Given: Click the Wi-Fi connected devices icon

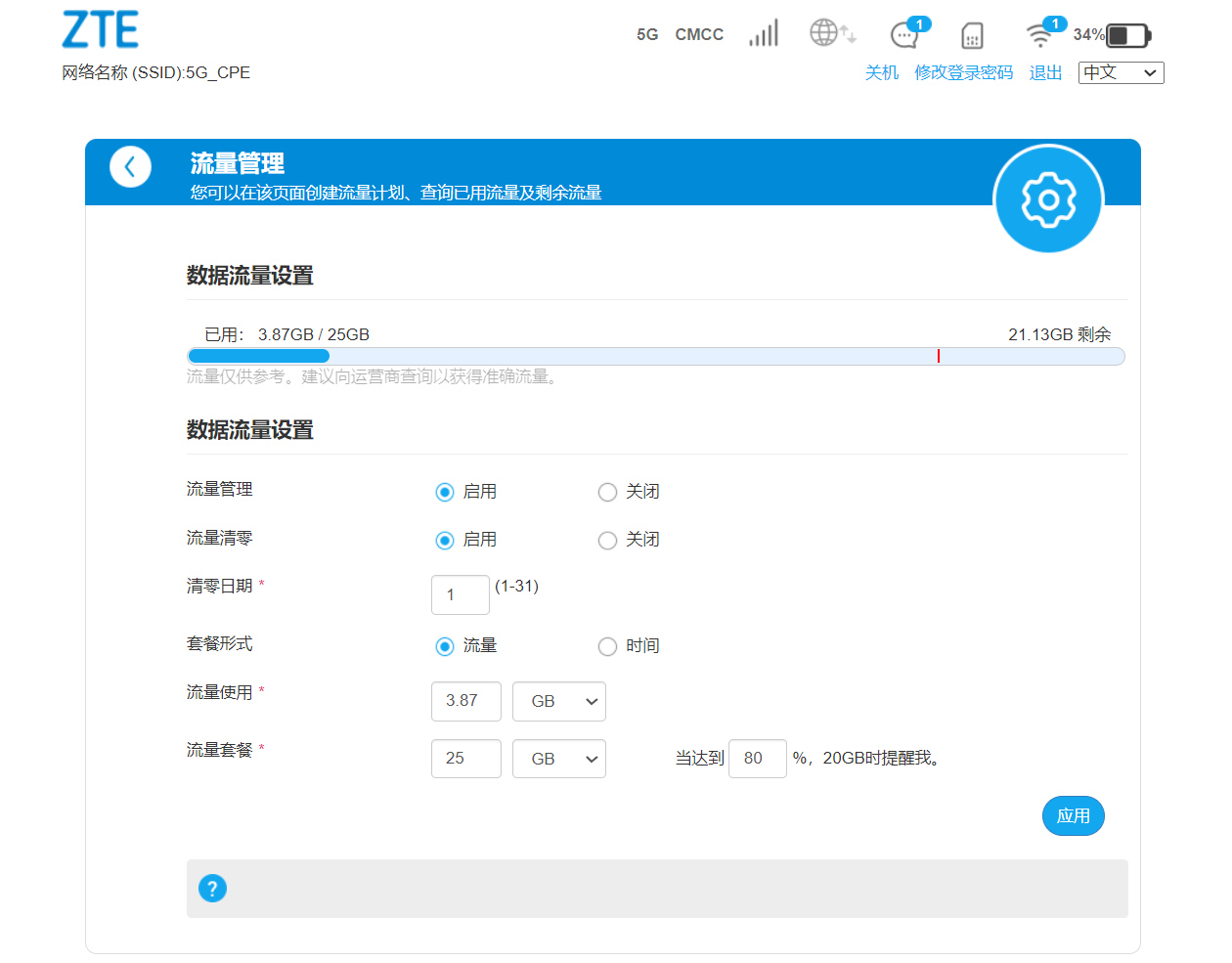Looking at the screenshot, I should pyautogui.click(x=1040, y=35).
